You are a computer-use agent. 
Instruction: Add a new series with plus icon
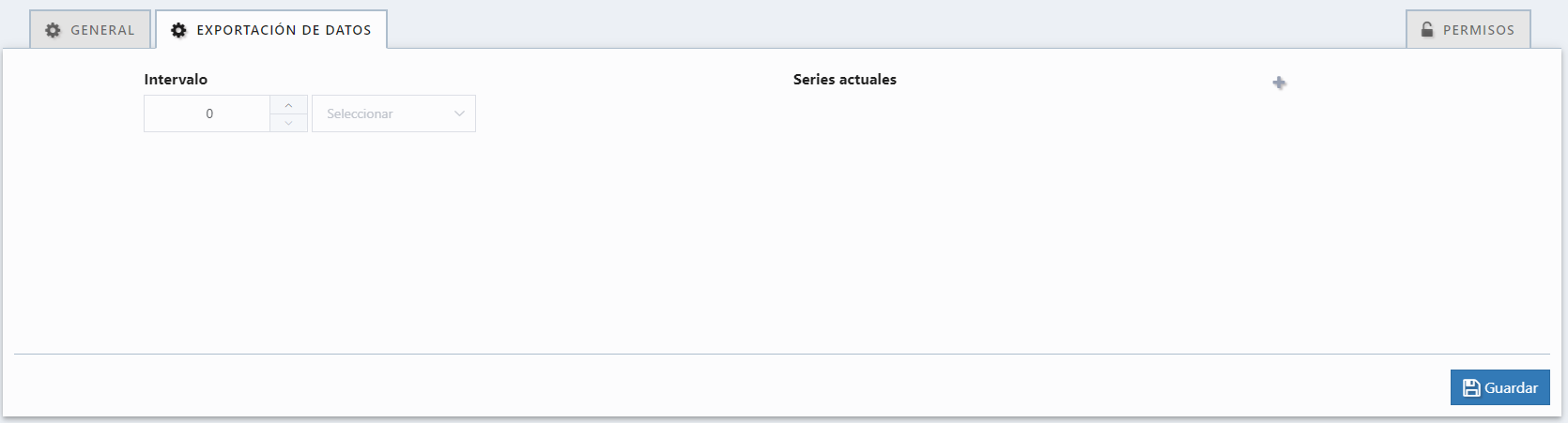click(1279, 83)
